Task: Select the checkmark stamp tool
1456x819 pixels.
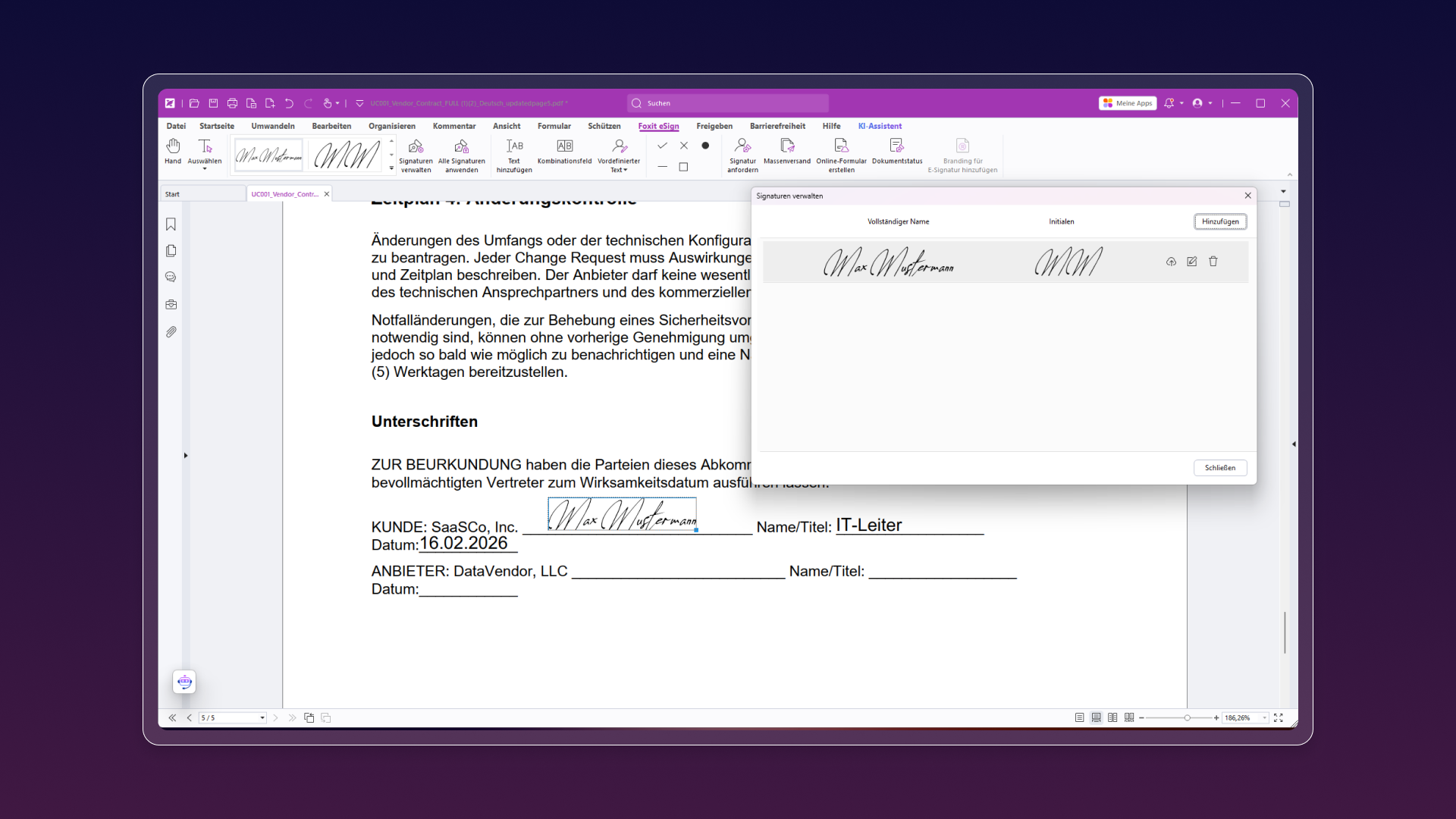Action: 662,146
